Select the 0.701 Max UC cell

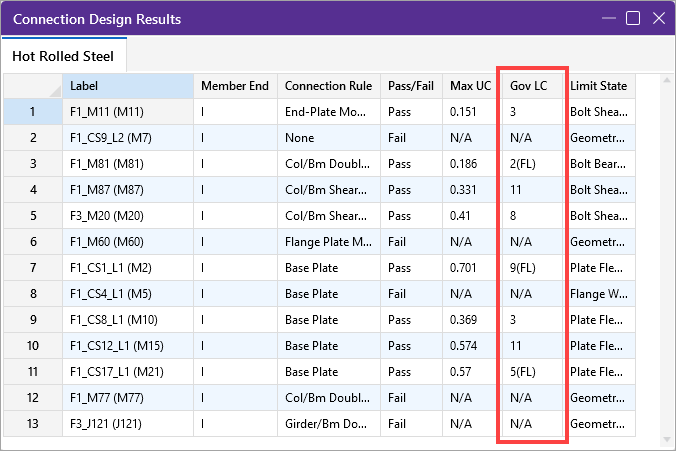click(470, 268)
